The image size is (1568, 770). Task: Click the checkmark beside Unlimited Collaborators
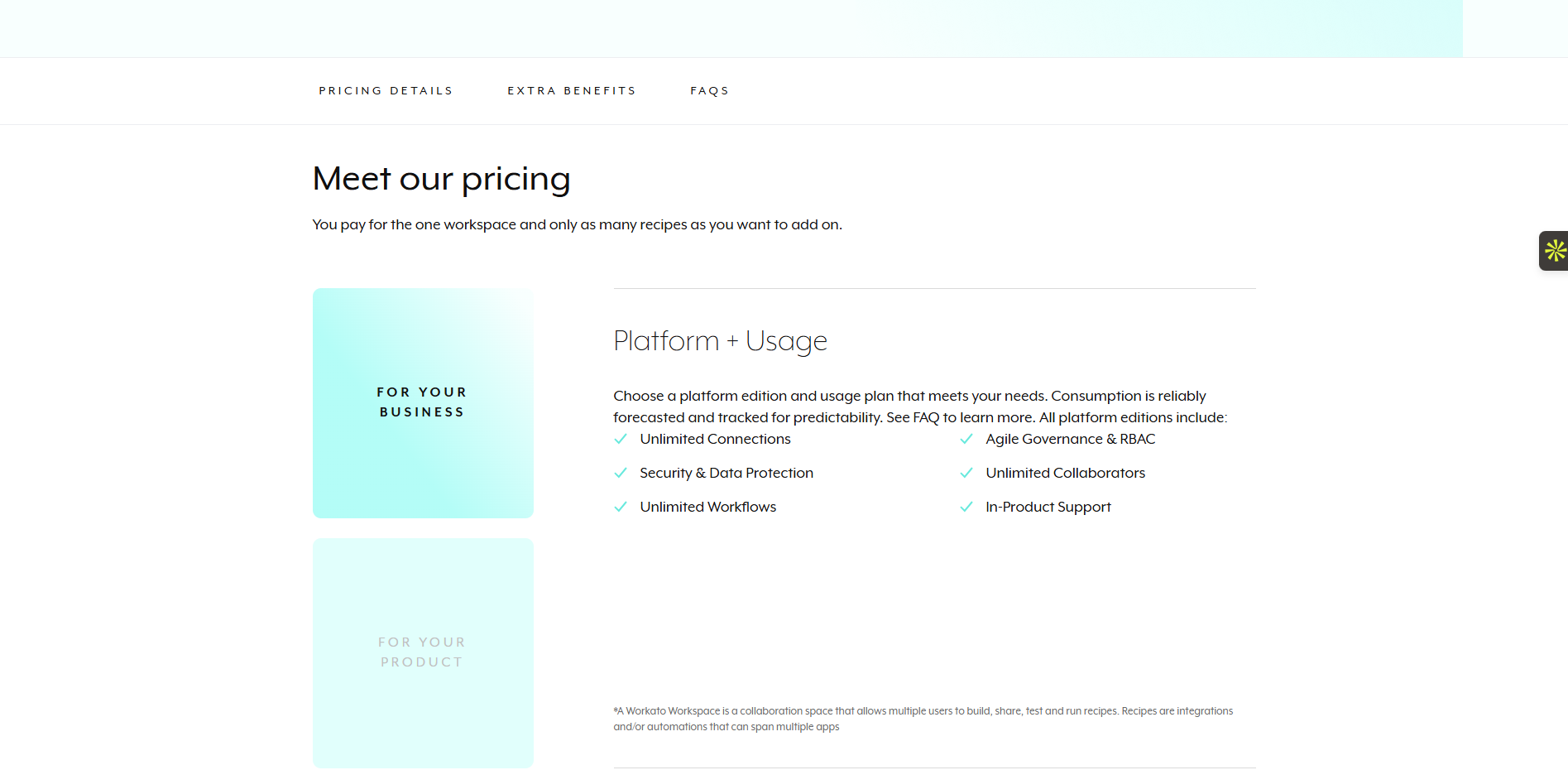tap(966, 473)
